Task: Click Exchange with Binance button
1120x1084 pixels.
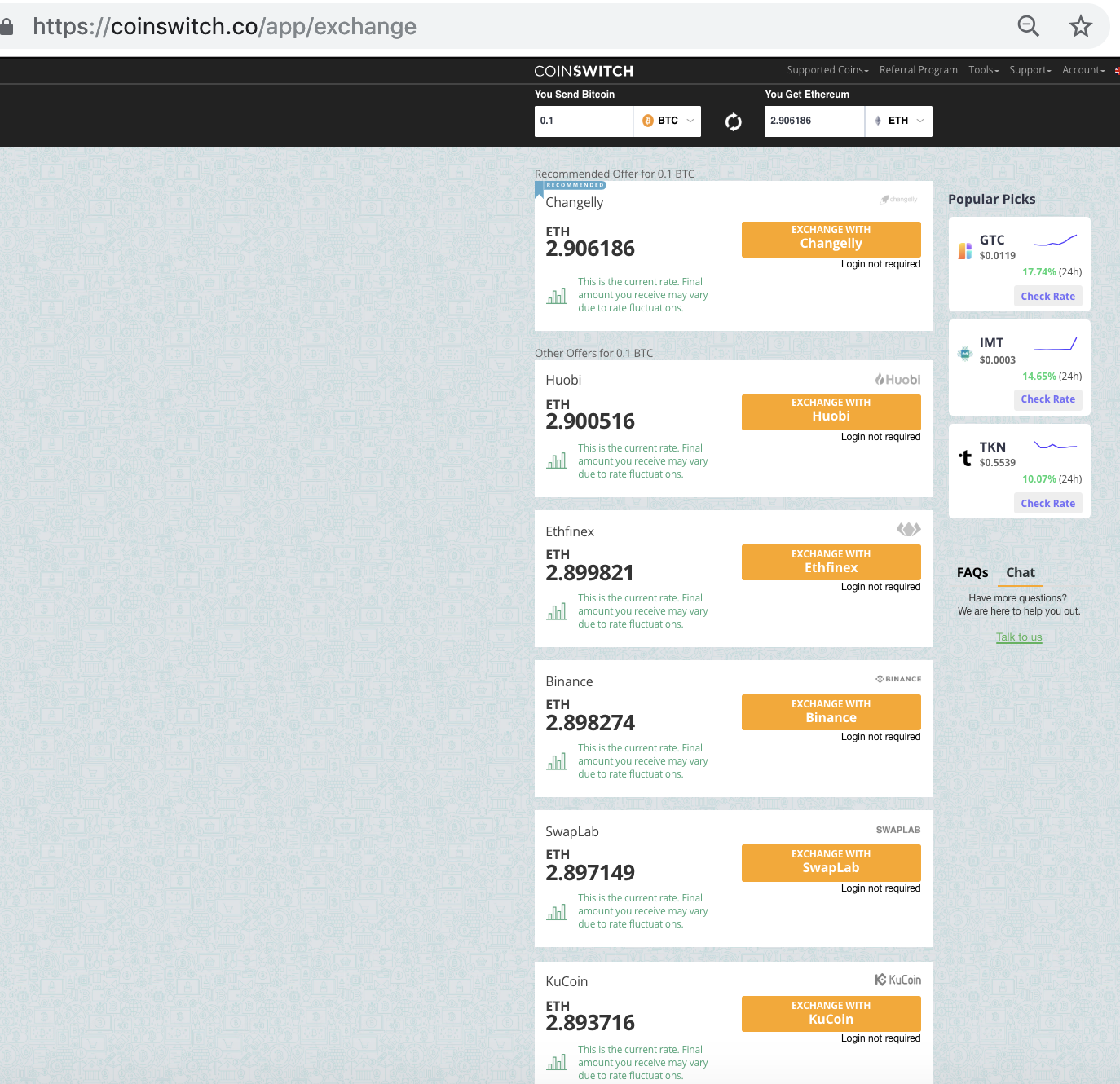Action: pyautogui.click(x=831, y=712)
